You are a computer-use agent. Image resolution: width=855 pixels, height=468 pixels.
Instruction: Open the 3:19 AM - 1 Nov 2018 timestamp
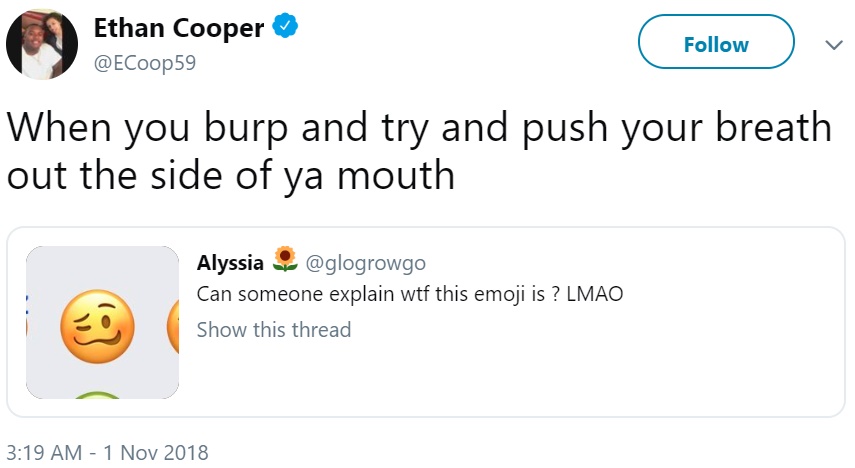click(x=107, y=452)
